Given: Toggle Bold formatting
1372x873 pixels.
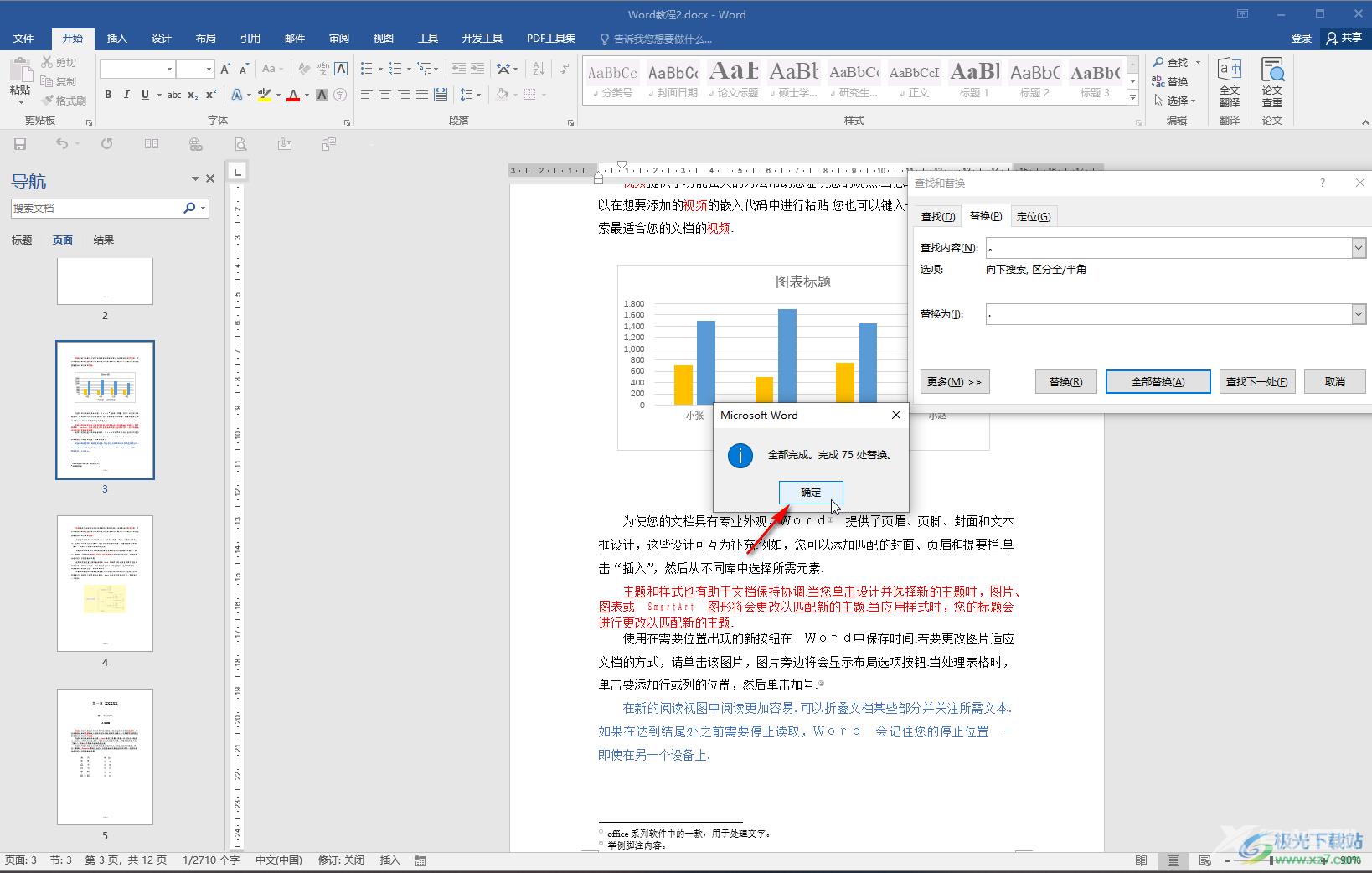Looking at the screenshot, I should 108,95.
